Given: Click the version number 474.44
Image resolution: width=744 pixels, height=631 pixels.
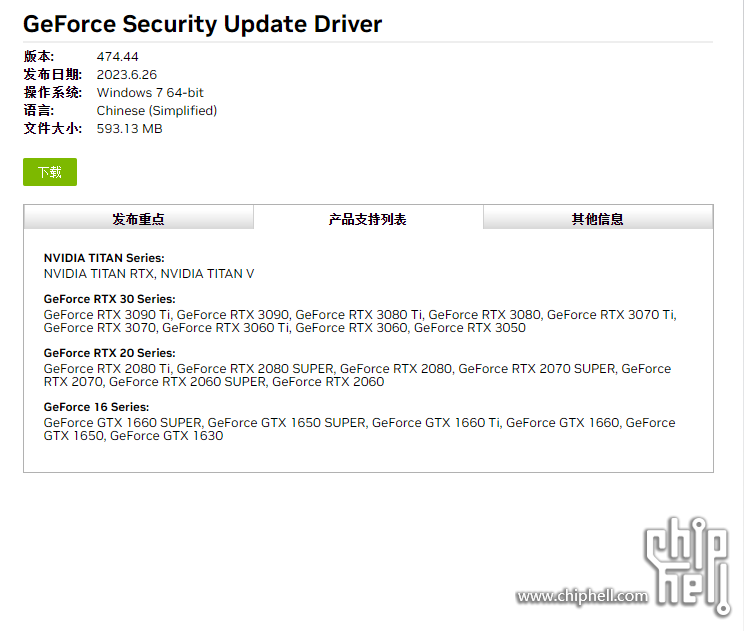Looking at the screenshot, I should (118, 57).
